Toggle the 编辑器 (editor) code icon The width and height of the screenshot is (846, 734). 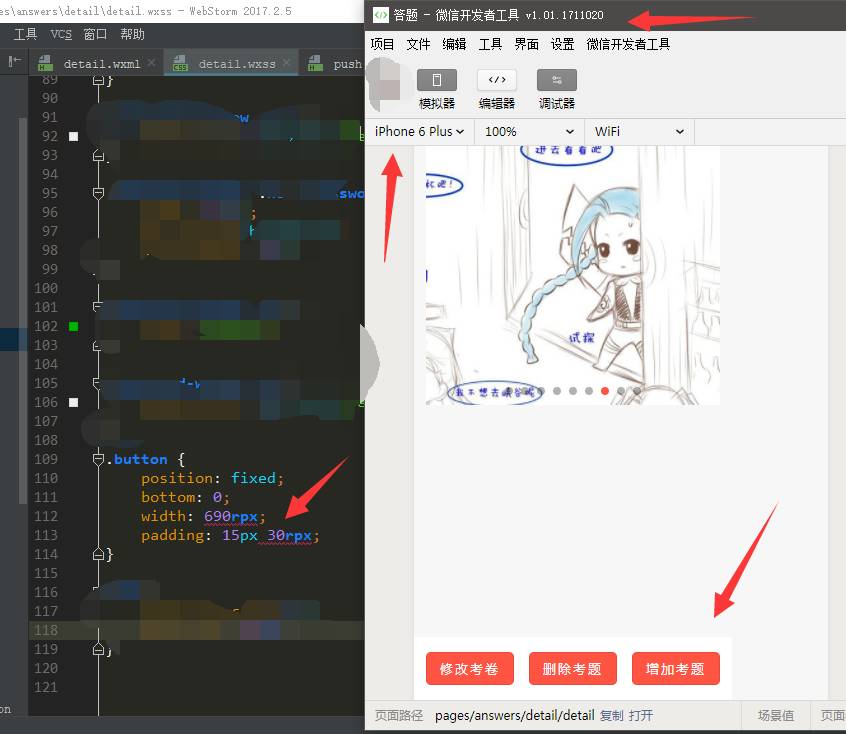496,80
